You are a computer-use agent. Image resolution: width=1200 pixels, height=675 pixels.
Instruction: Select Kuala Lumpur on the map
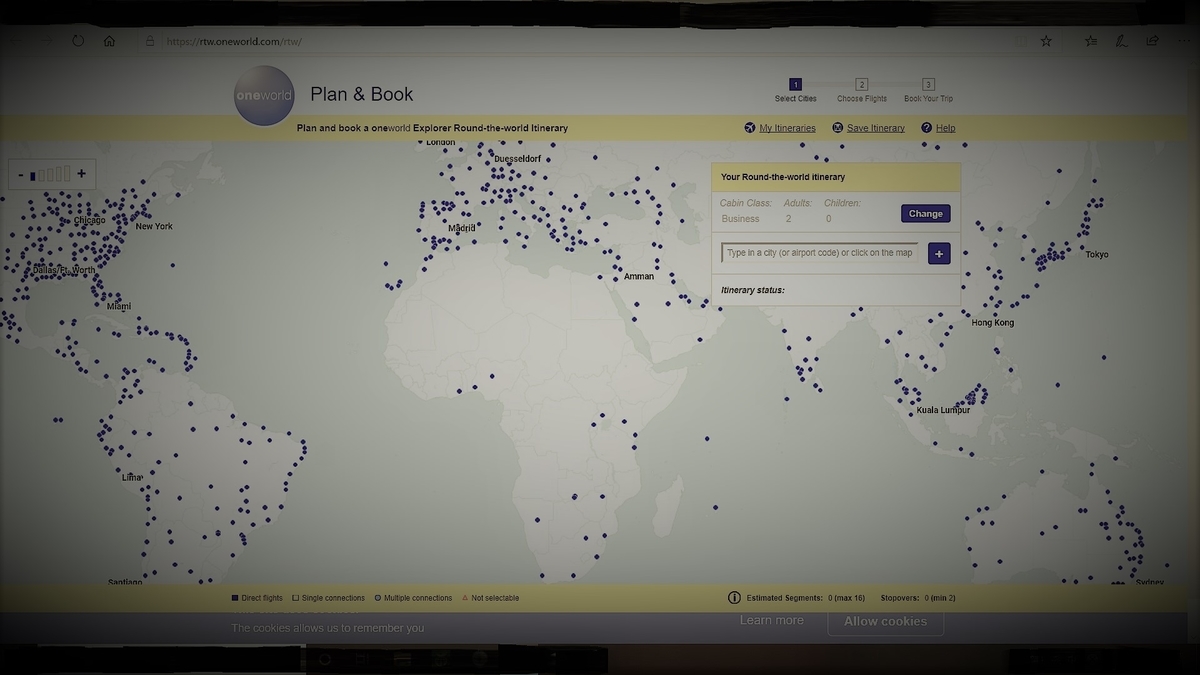coord(944,411)
